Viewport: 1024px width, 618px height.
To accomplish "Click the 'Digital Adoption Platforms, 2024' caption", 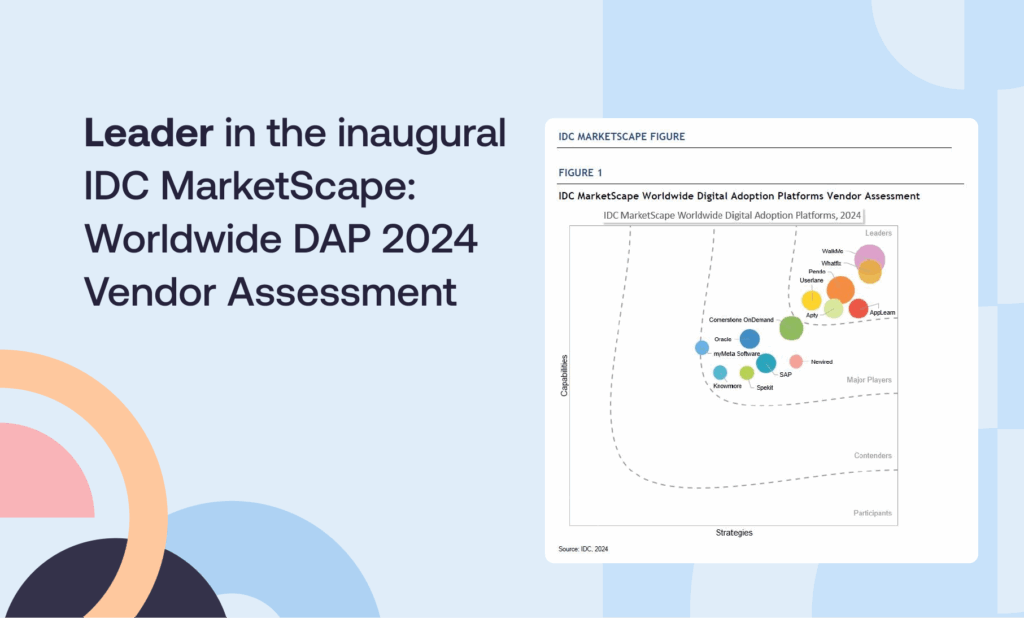I will [732, 215].
